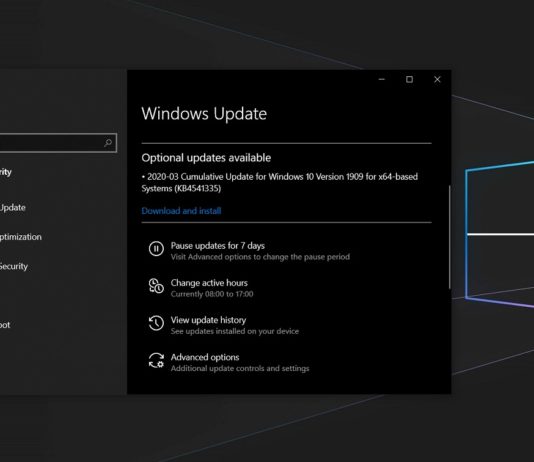Screen dimensions: 534x462
Task: Click the vertical scrollbar in Windows Update
Action: point(450,237)
